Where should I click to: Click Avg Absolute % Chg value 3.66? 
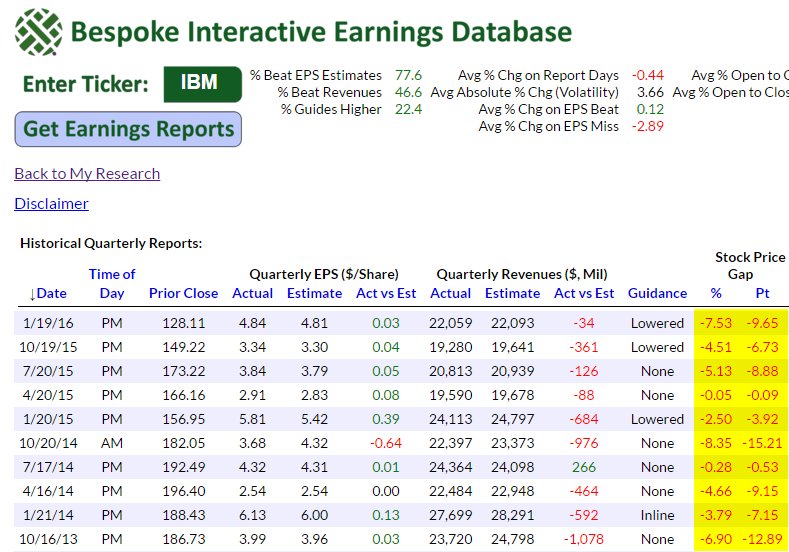pos(650,93)
